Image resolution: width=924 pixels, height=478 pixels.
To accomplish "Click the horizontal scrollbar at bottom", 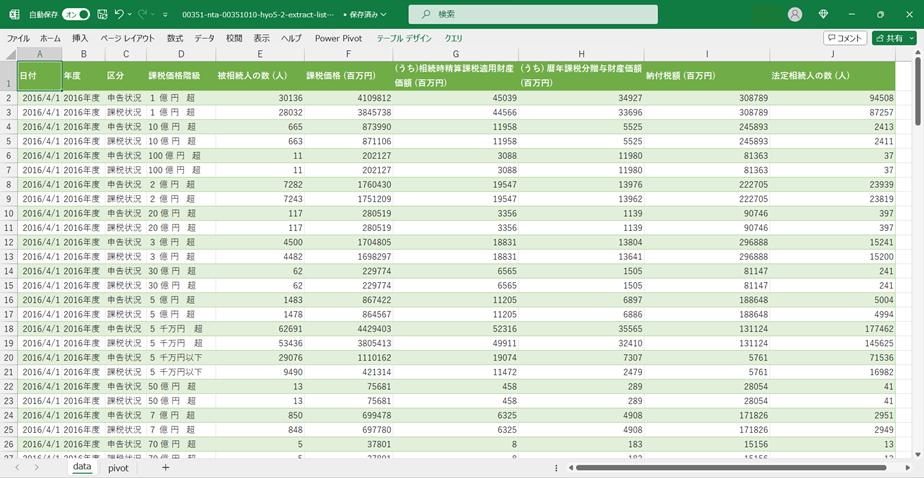I will (x=730, y=467).
